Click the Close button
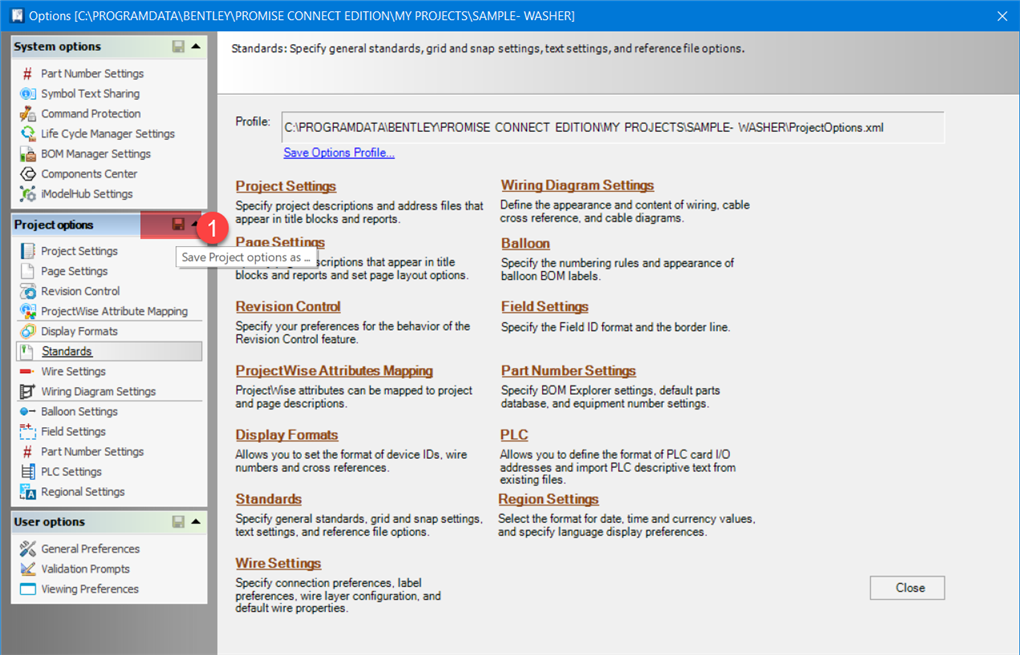 [x=907, y=588]
